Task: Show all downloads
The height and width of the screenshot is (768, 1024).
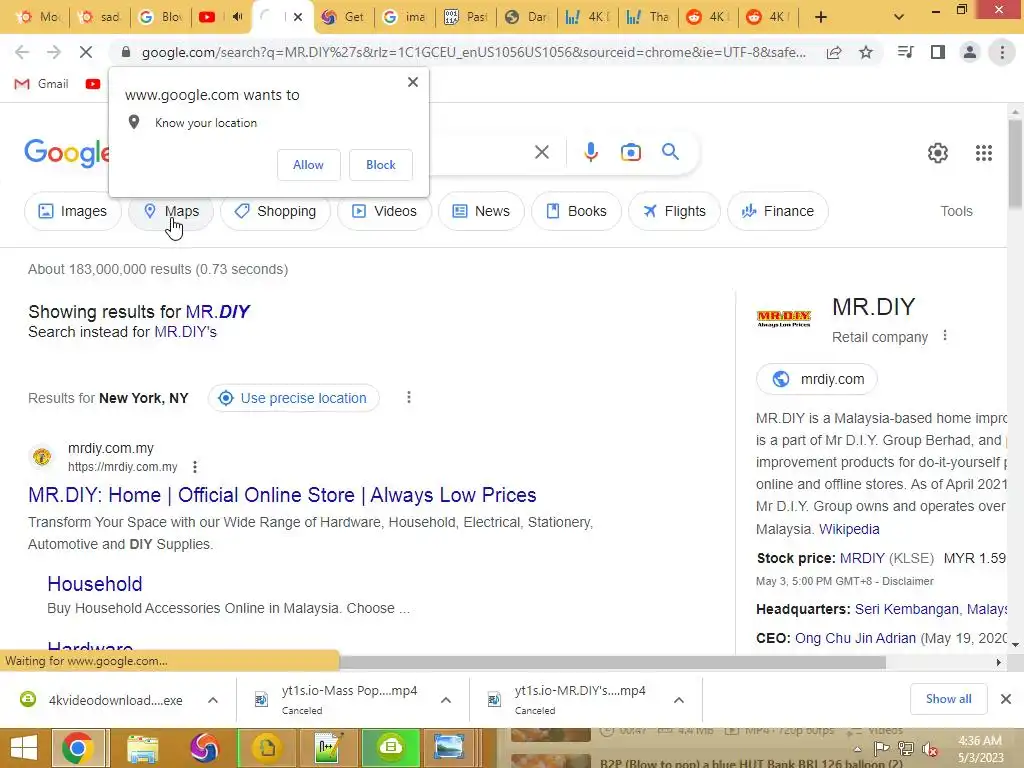Action: [x=948, y=699]
